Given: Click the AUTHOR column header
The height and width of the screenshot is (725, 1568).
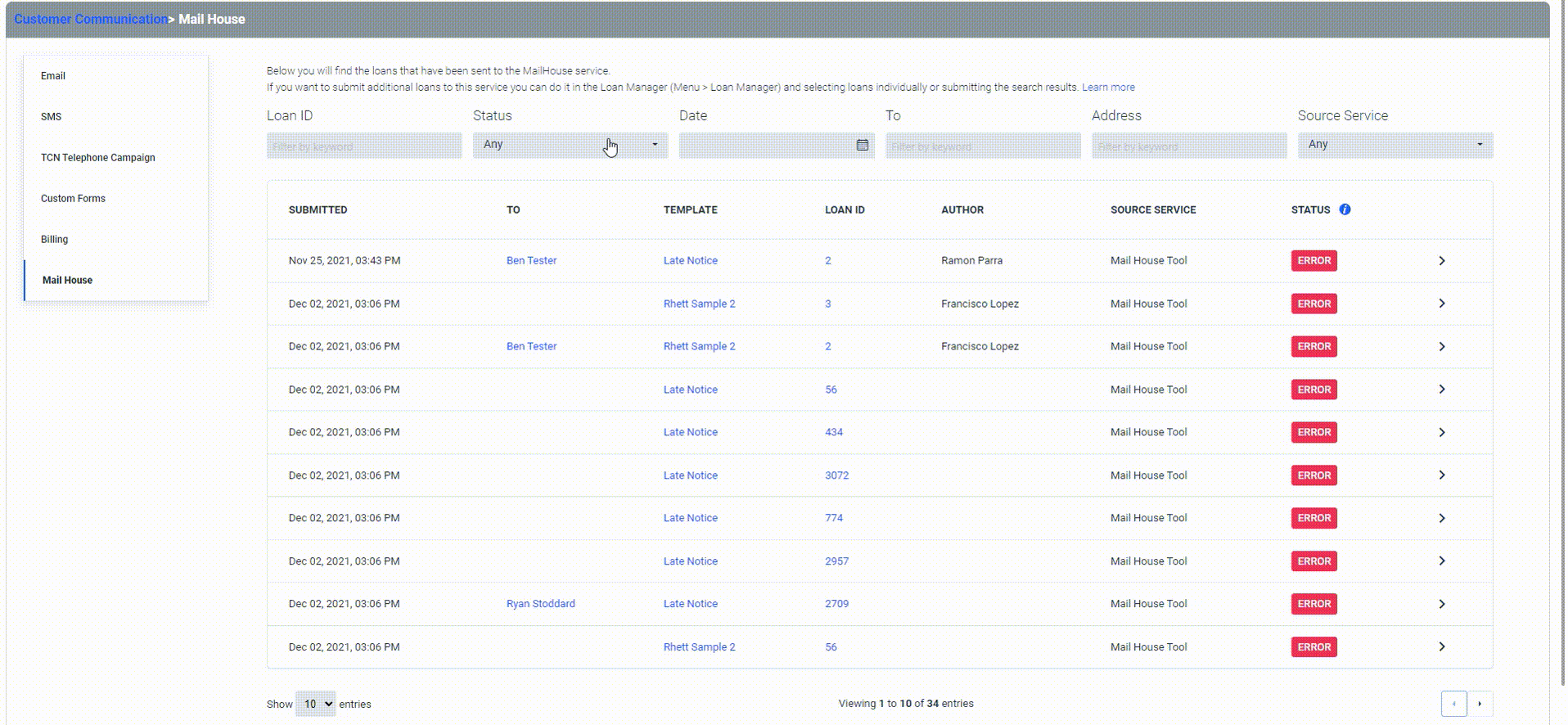Looking at the screenshot, I should 962,210.
